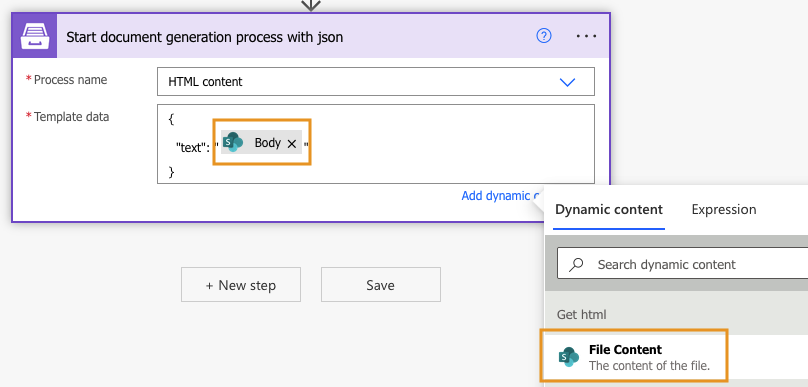Screen dimensions: 808x387
Task: Click the magnifier icon in search box
Action: coord(576,264)
